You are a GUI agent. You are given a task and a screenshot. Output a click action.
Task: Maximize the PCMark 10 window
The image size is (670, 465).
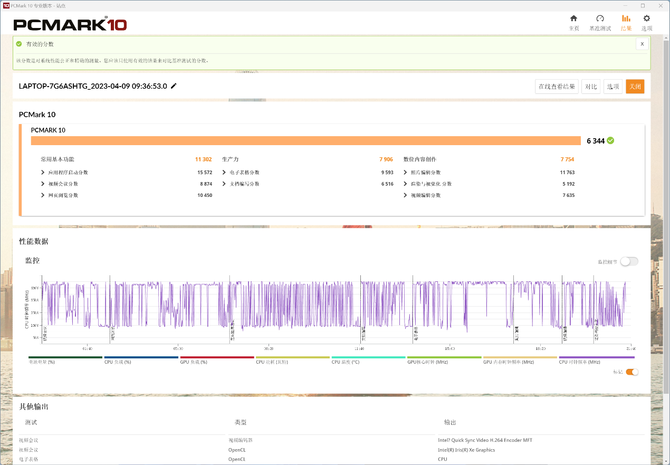point(643,6)
